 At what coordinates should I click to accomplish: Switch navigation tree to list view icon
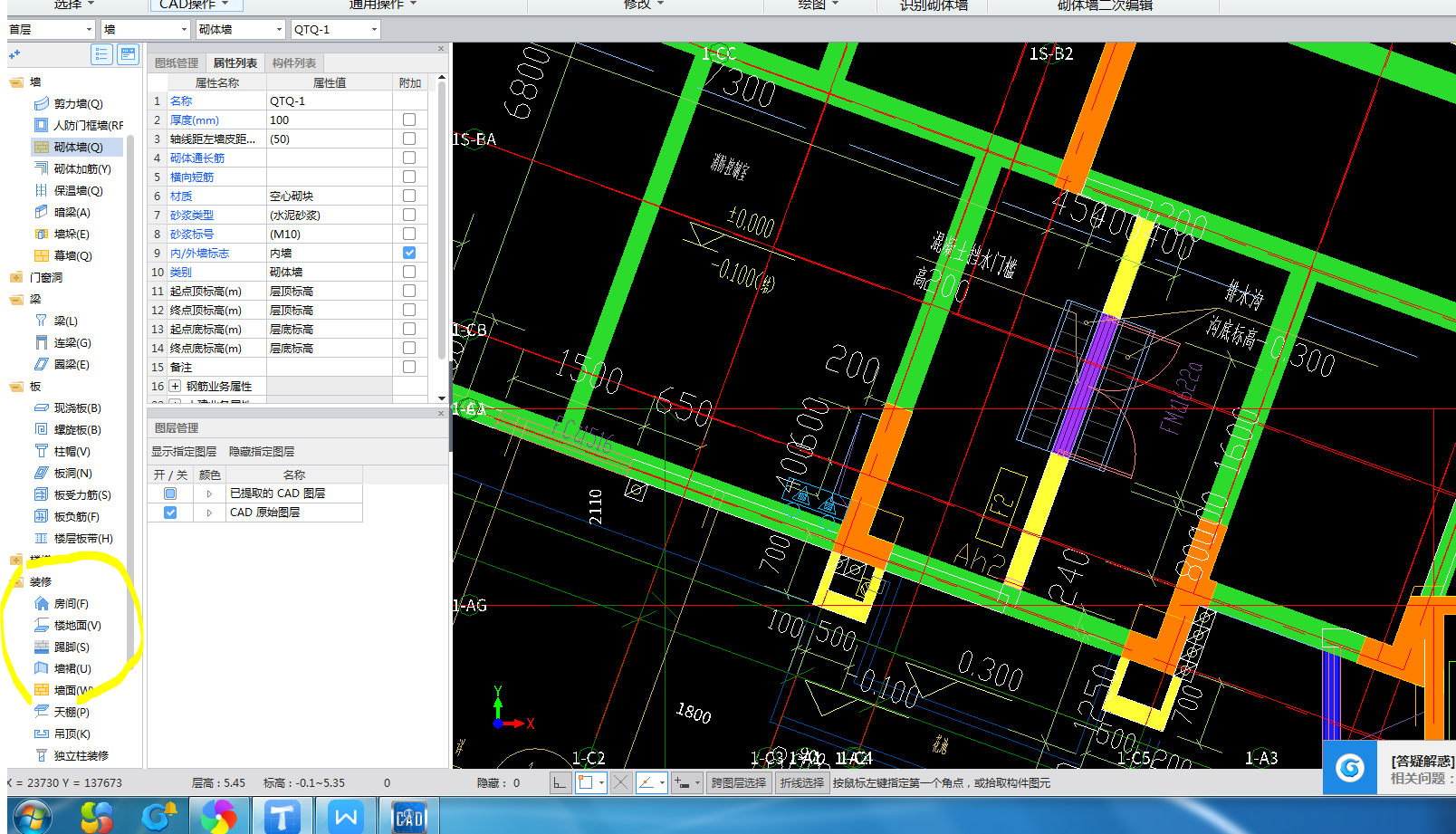(101, 54)
